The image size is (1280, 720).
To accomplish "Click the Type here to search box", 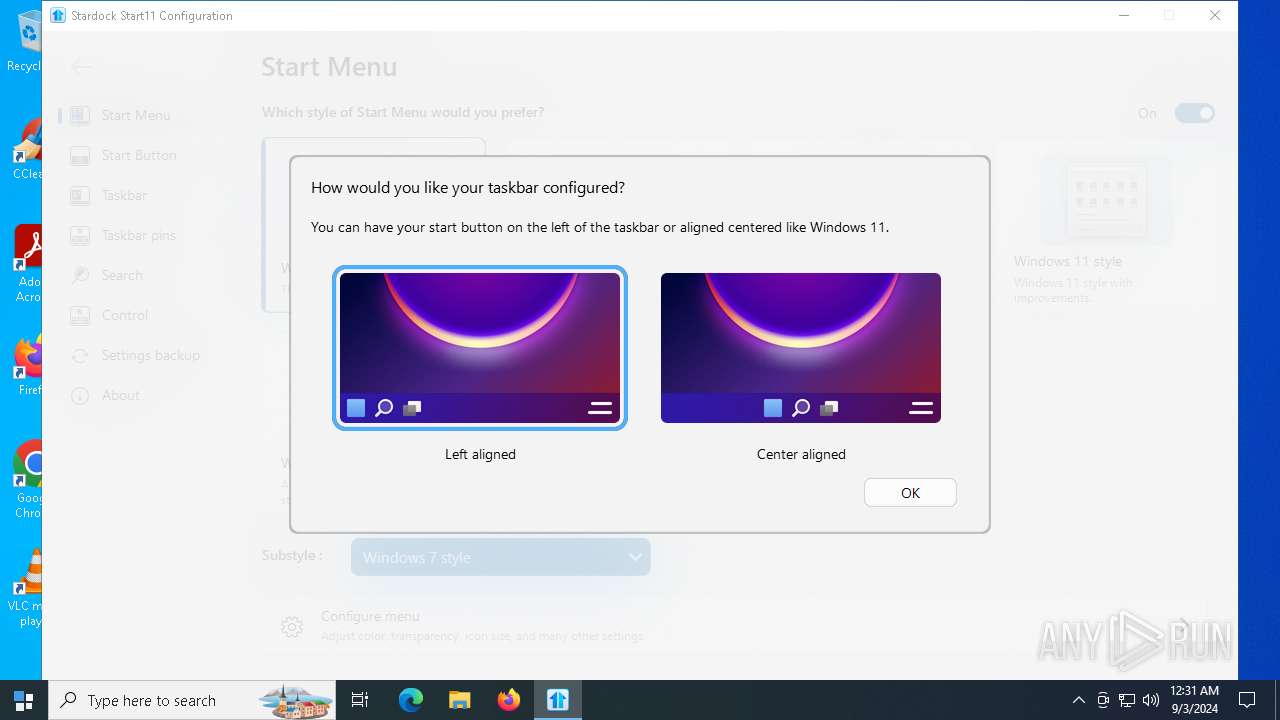I will pos(192,700).
